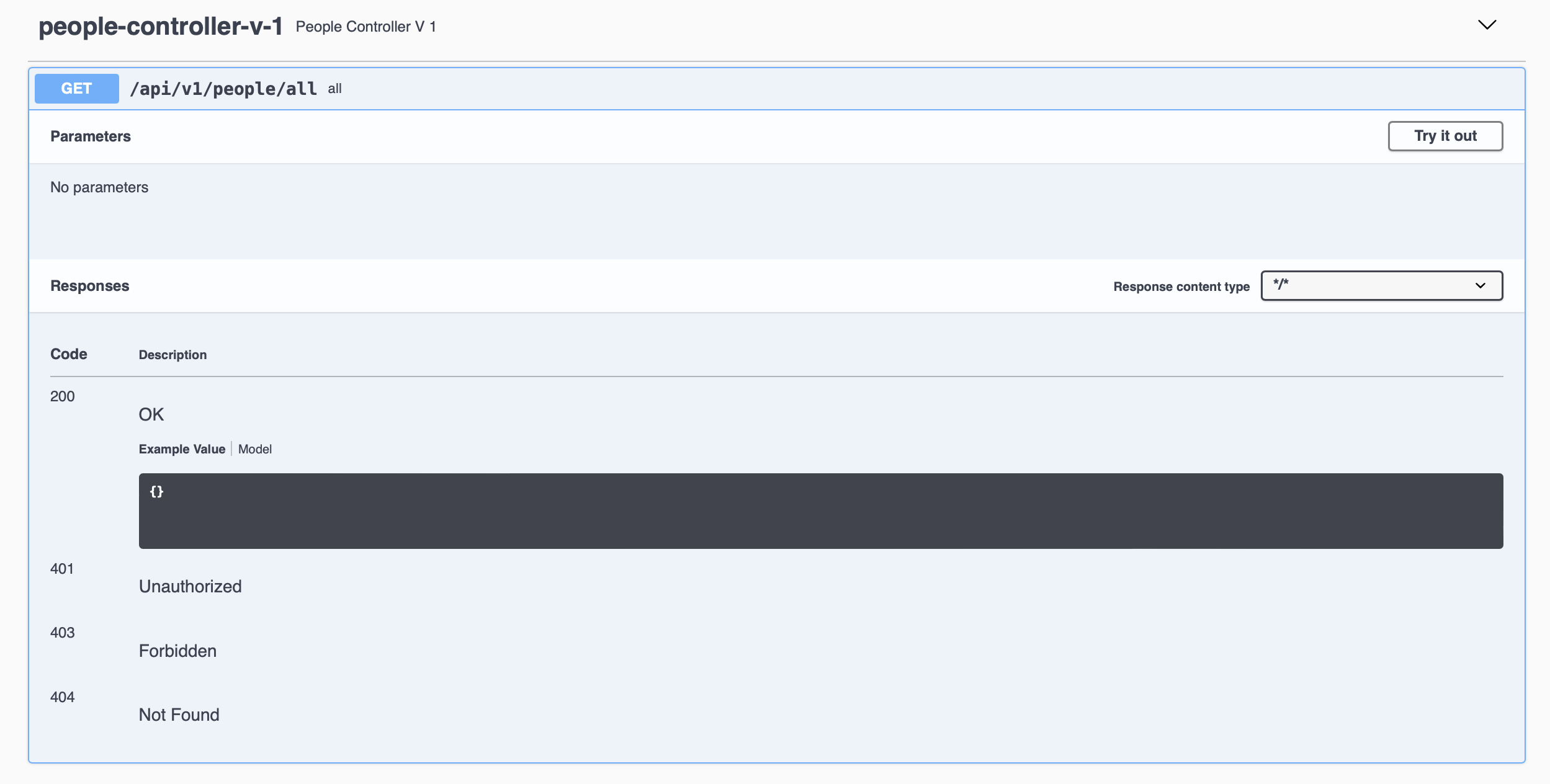The height and width of the screenshot is (784, 1550).
Task: Click the 200 response code
Action: (63, 396)
